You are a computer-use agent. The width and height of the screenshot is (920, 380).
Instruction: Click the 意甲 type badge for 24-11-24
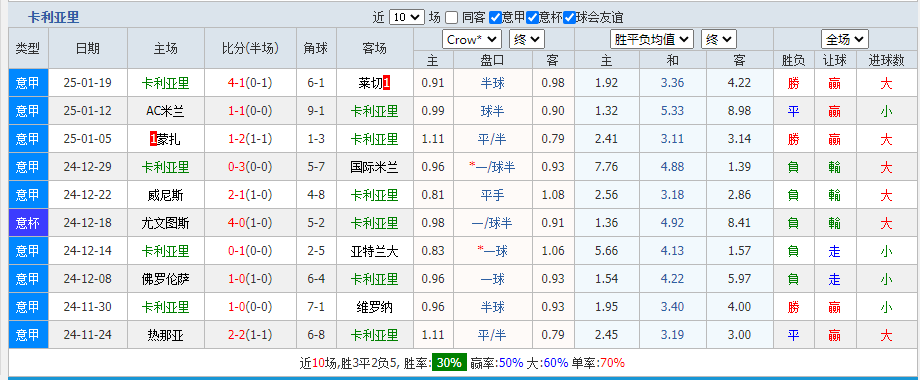pyautogui.click(x=28, y=335)
